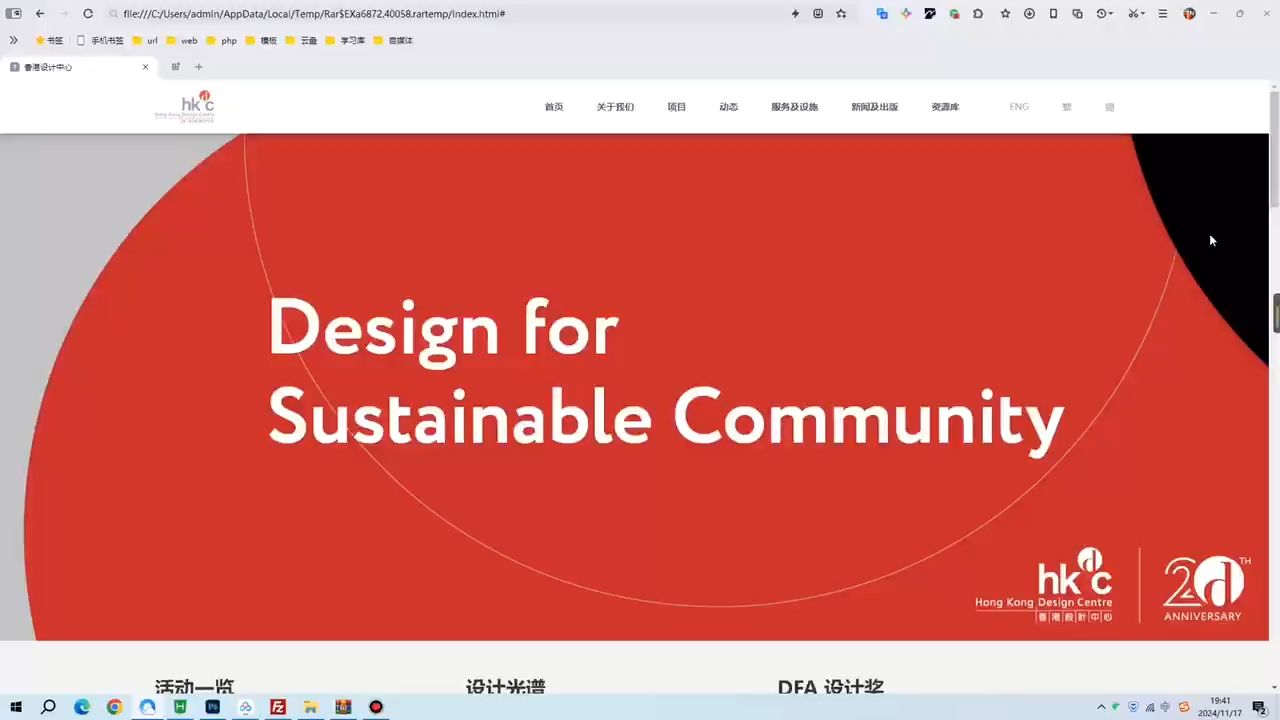Viewport: 1280px width, 720px height.
Task: Open FileZilla from taskbar
Action: tap(278, 707)
